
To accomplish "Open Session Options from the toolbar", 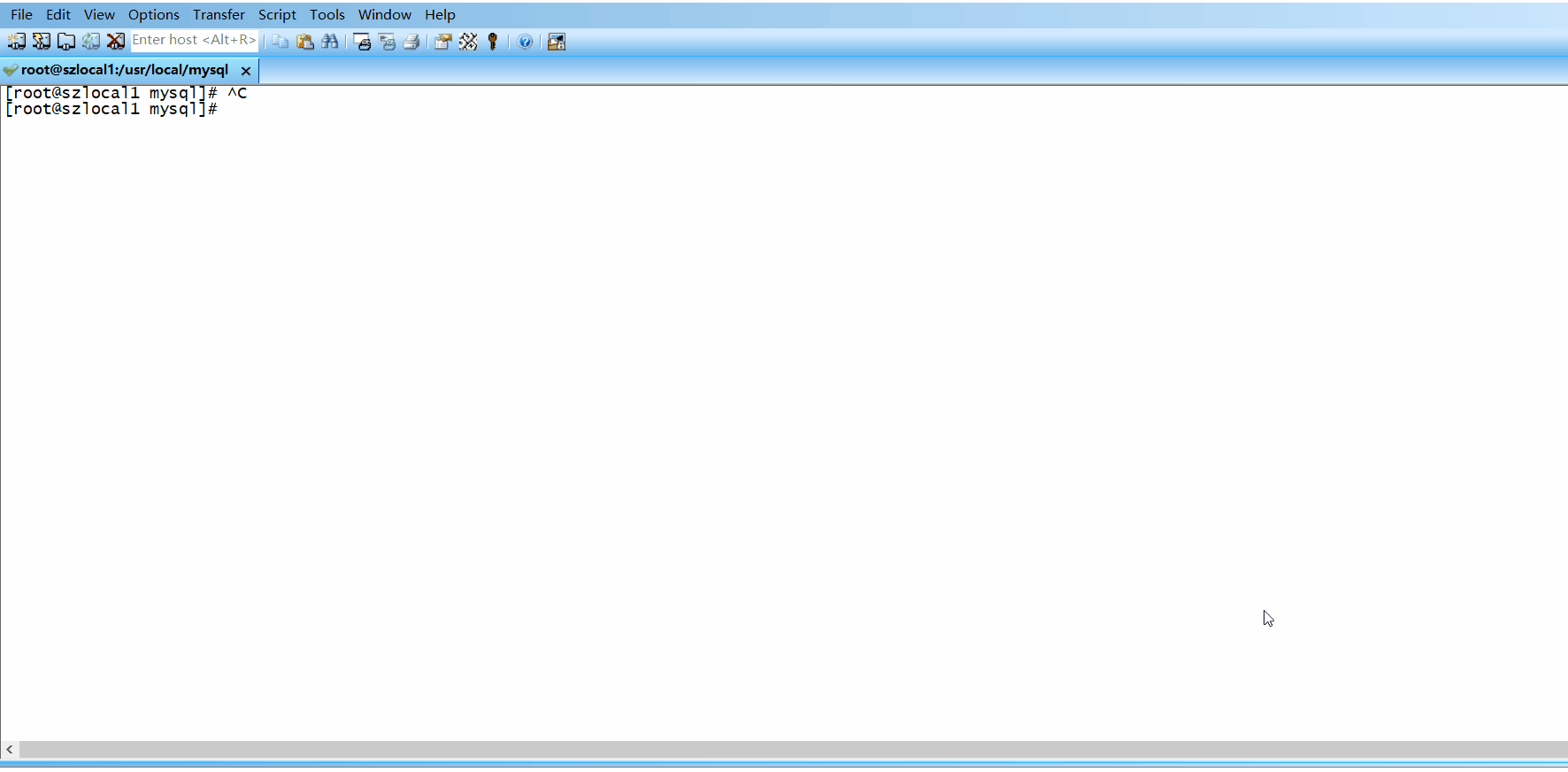I will (x=443, y=42).
